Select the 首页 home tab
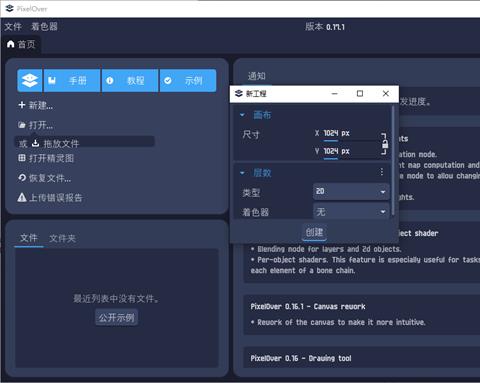This screenshot has width=480, height=383. 21,44
